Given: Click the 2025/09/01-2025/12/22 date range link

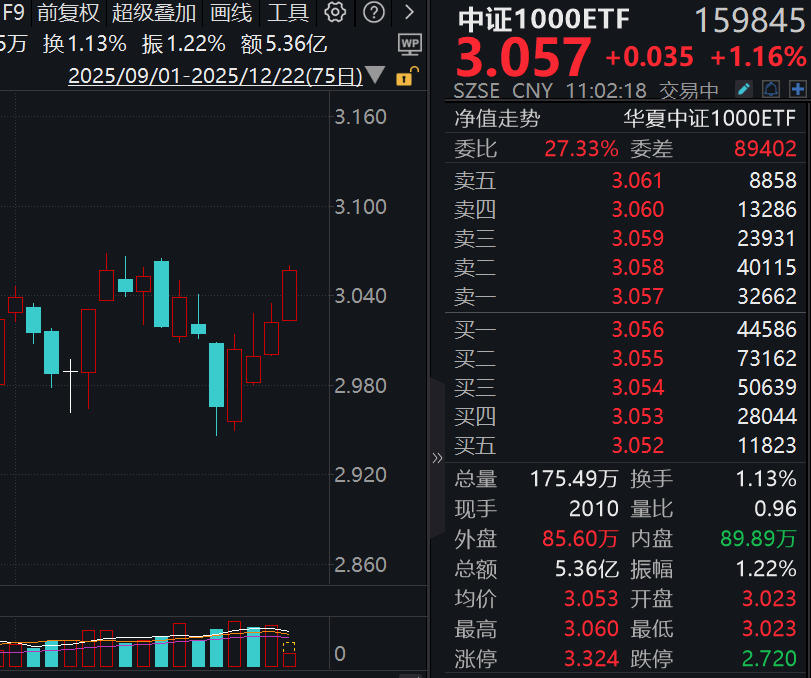Looking at the screenshot, I should tap(216, 74).
